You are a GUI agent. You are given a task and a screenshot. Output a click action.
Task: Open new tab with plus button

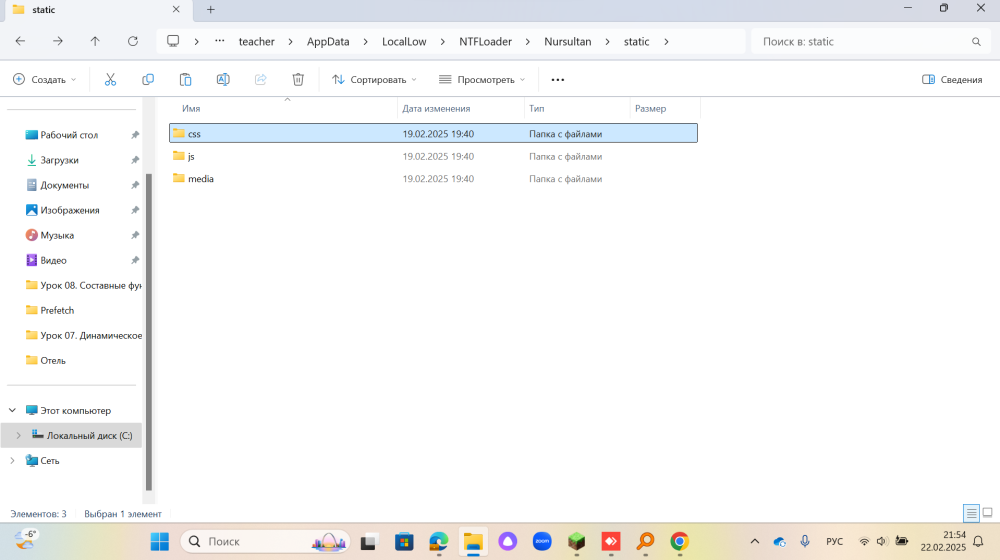click(x=210, y=10)
